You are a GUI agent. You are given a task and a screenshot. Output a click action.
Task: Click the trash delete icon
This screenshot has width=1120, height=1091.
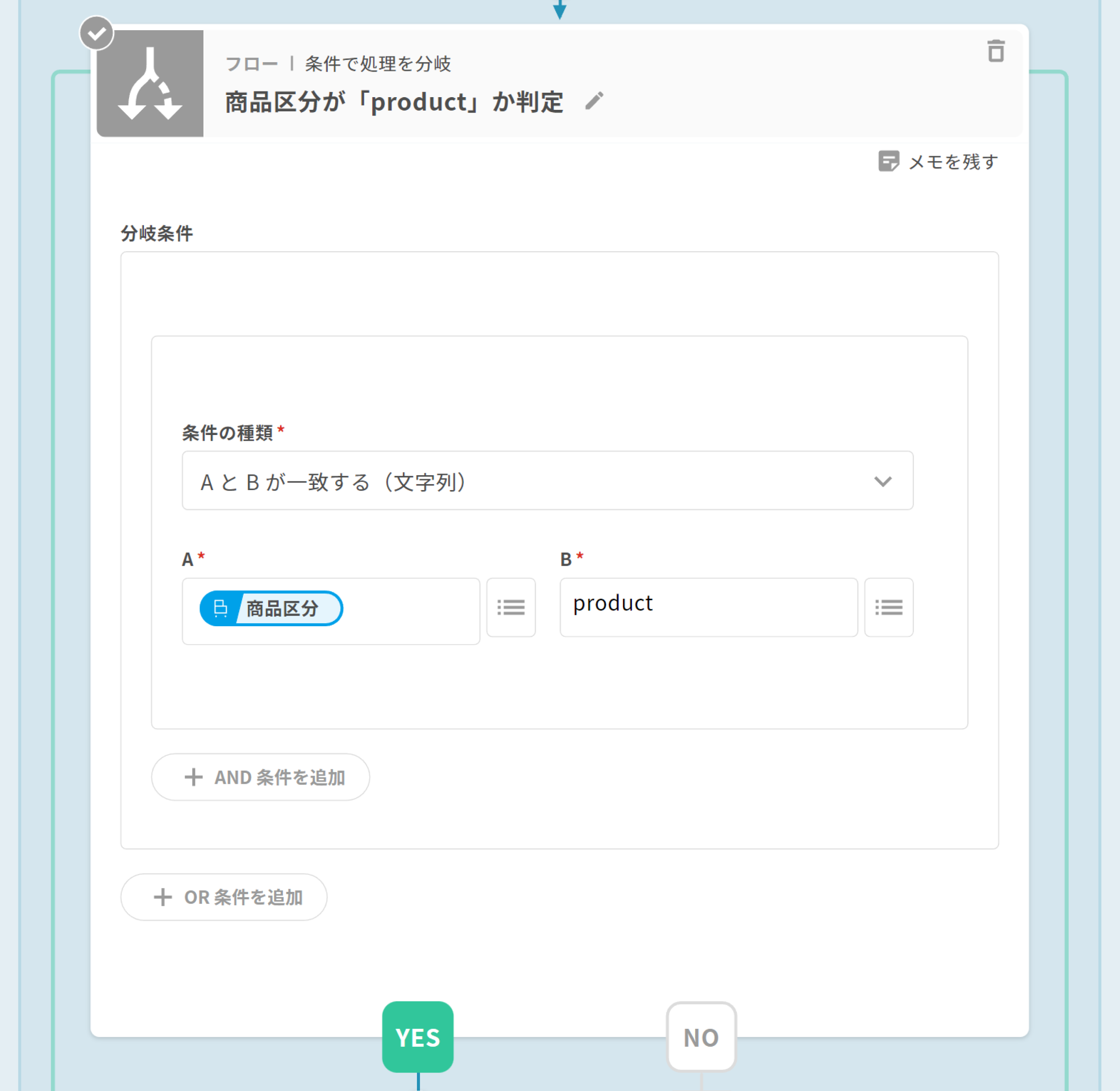point(996,52)
